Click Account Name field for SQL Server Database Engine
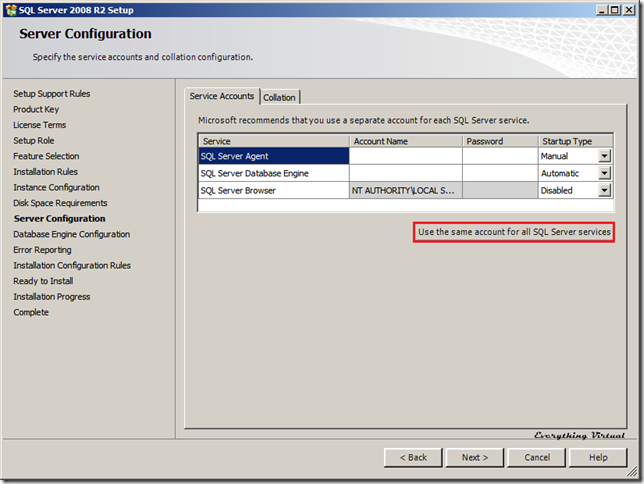Image resolution: width=644 pixels, height=484 pixels. (406, 173)
